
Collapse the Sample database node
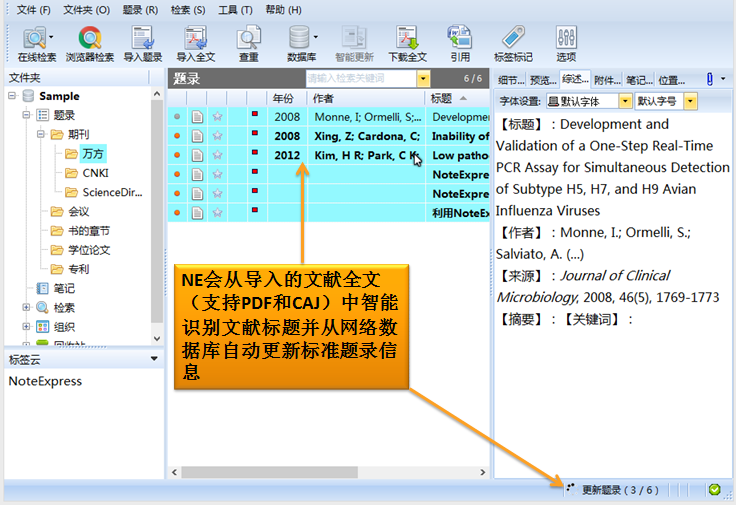coord(12,96)
